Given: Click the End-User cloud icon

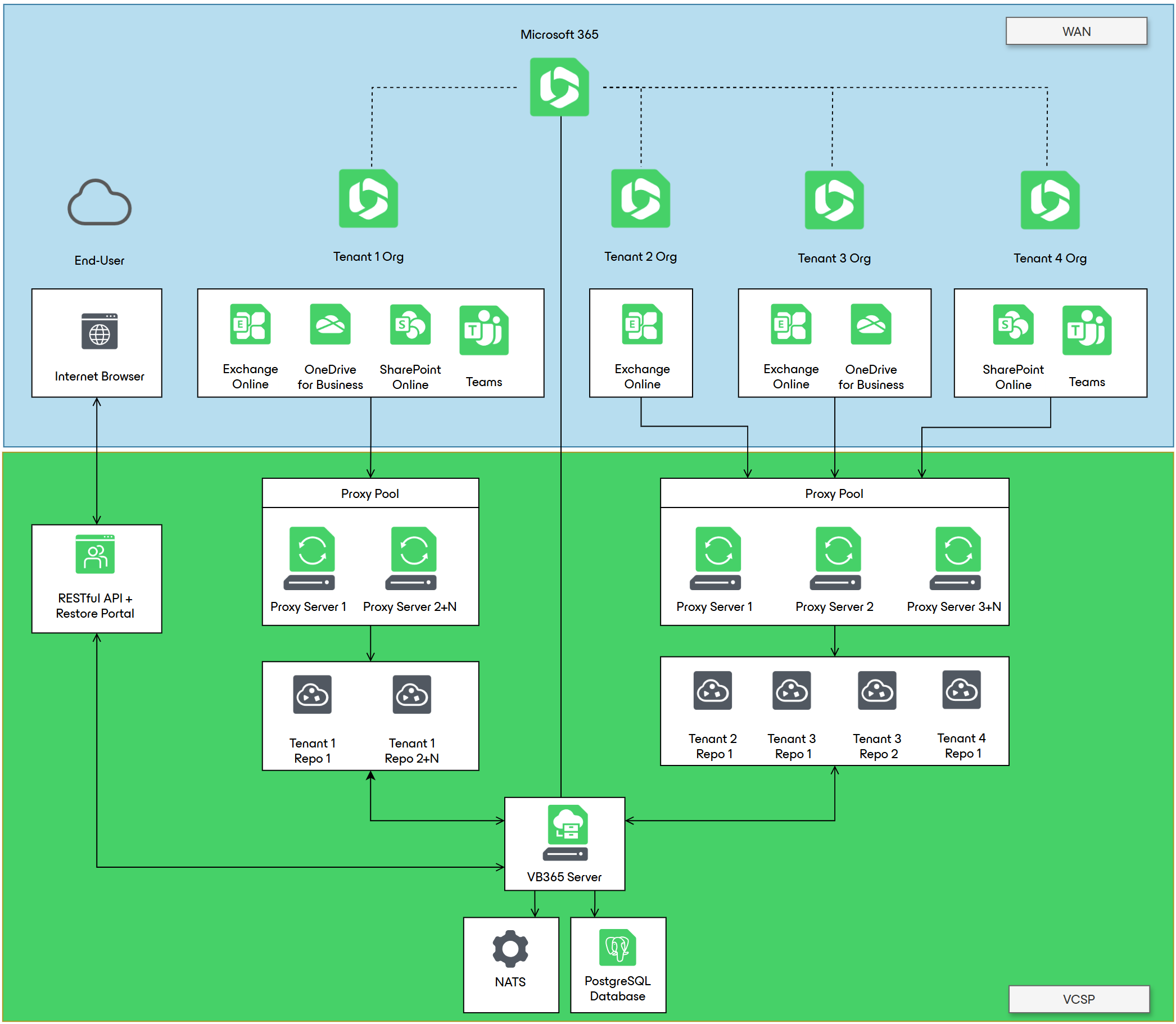Looking at the screenshot, I should point(99,202).
